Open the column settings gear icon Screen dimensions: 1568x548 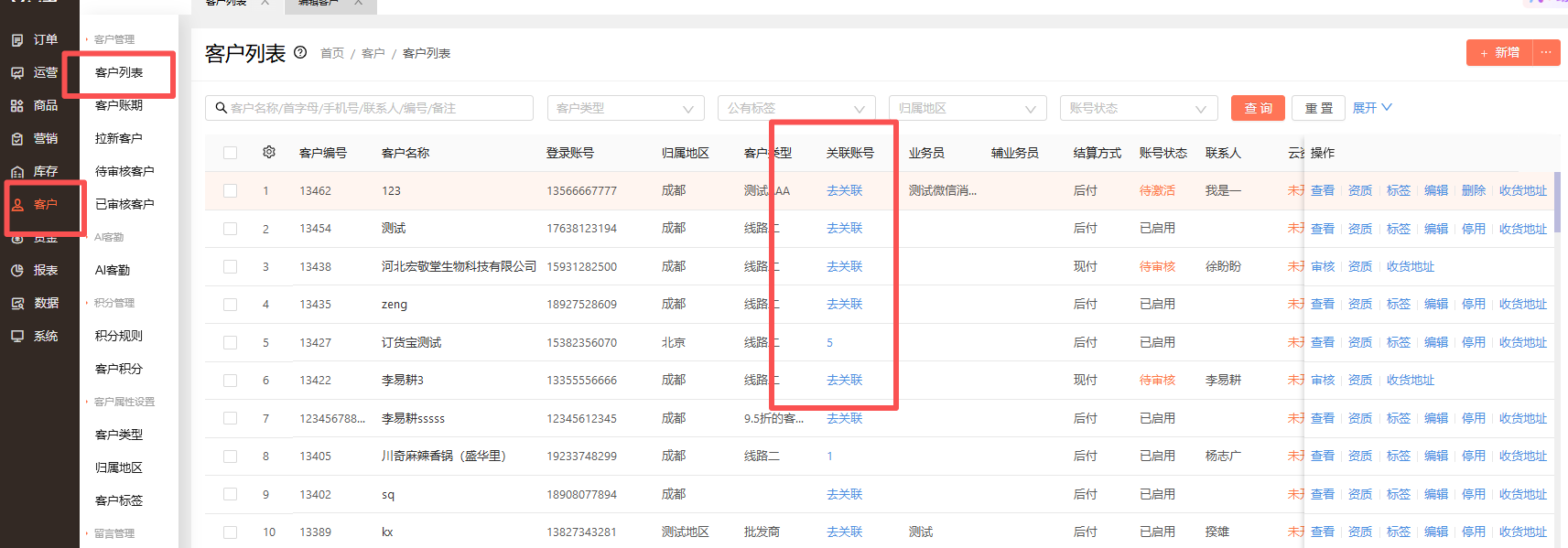click(269, 152)
